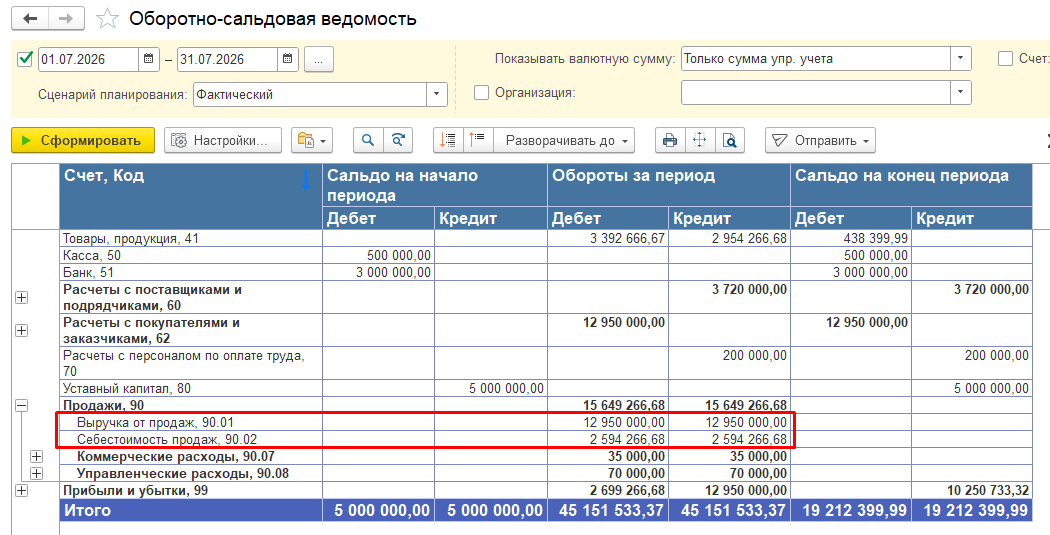
Task: Open report variants folder dropdown
Action: (x=312, y=141)
